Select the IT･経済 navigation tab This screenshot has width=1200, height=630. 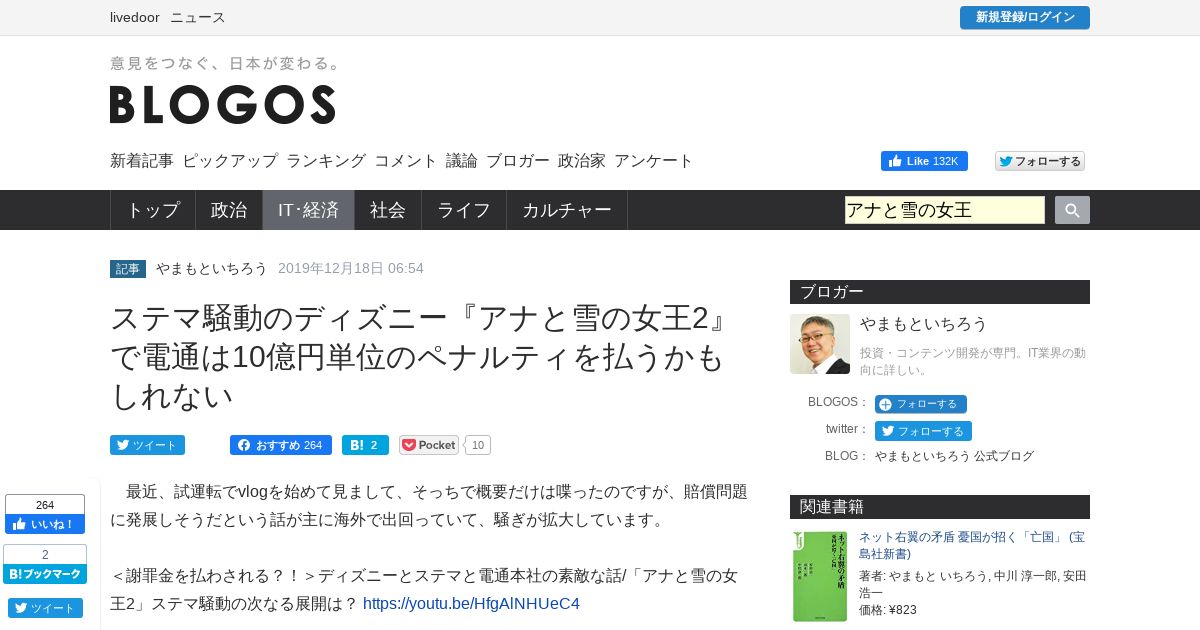click(x=308, y=210)
